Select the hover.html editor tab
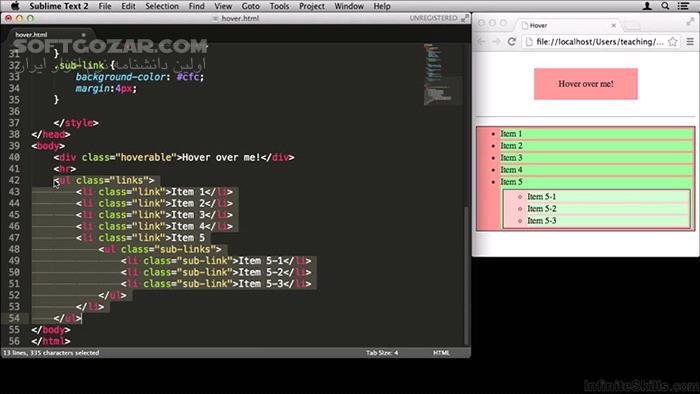 click(31, 34)
